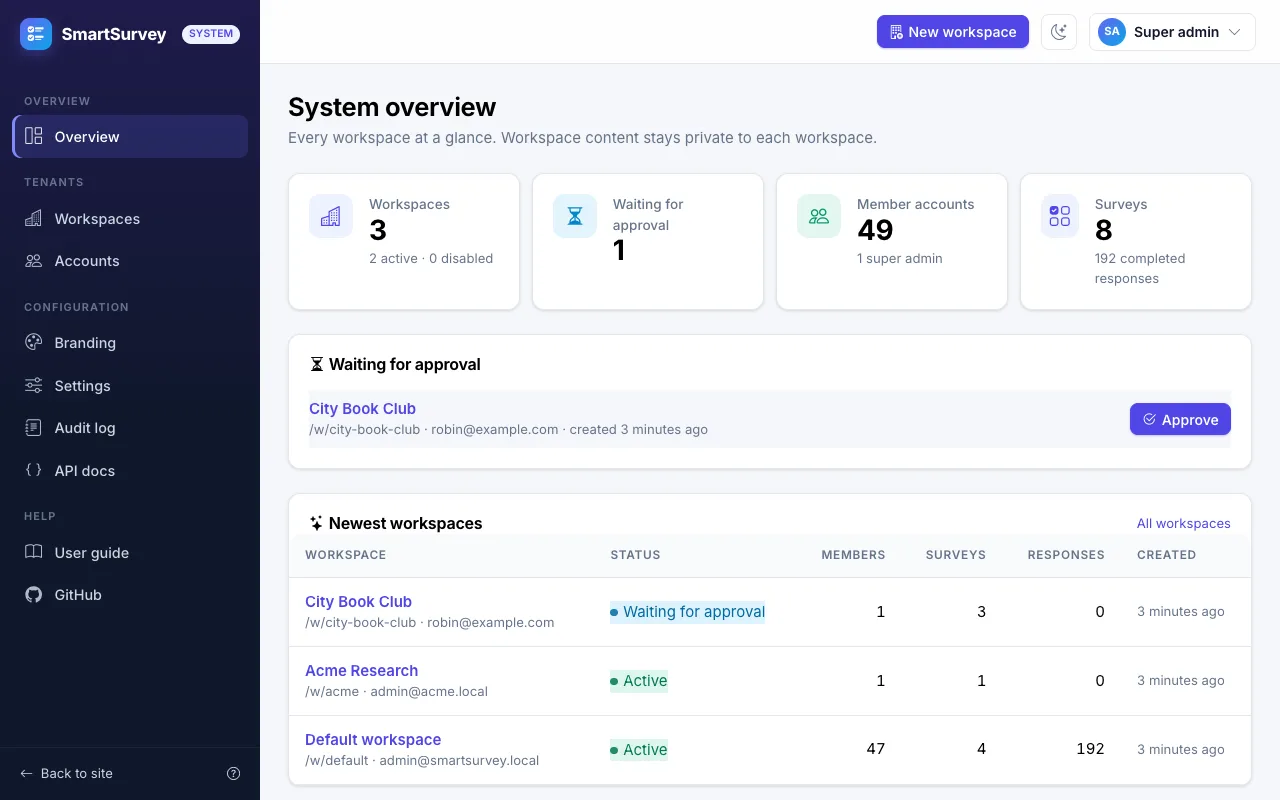Click the MEMBERS column header
Viewport: 1280px width, 800px height.
click(x=853, y=554)
